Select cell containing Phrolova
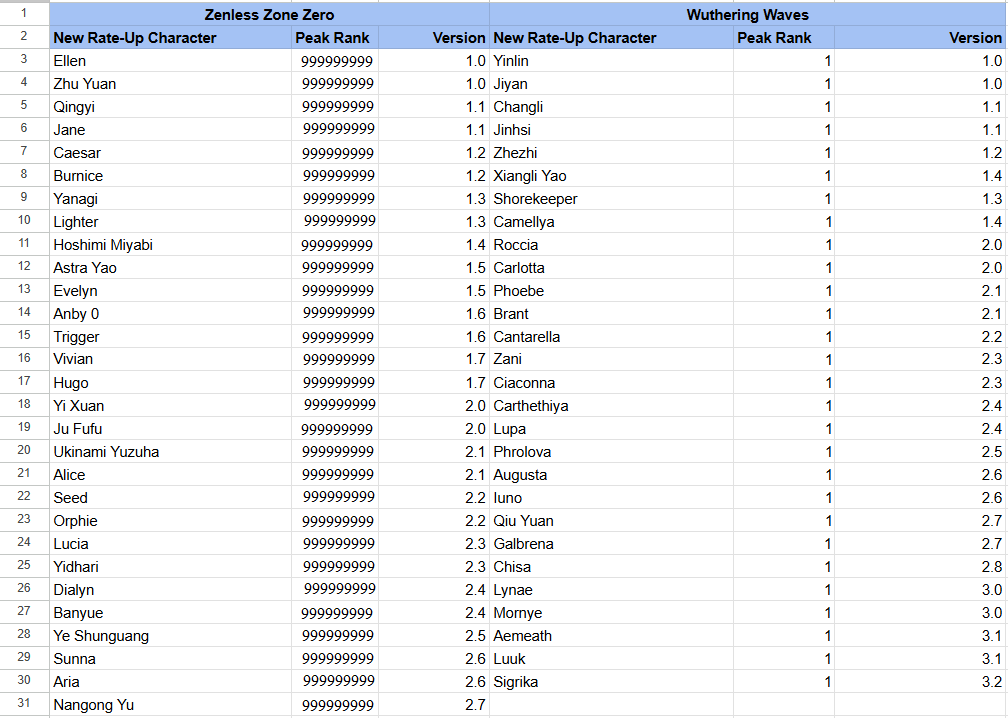 611,452
